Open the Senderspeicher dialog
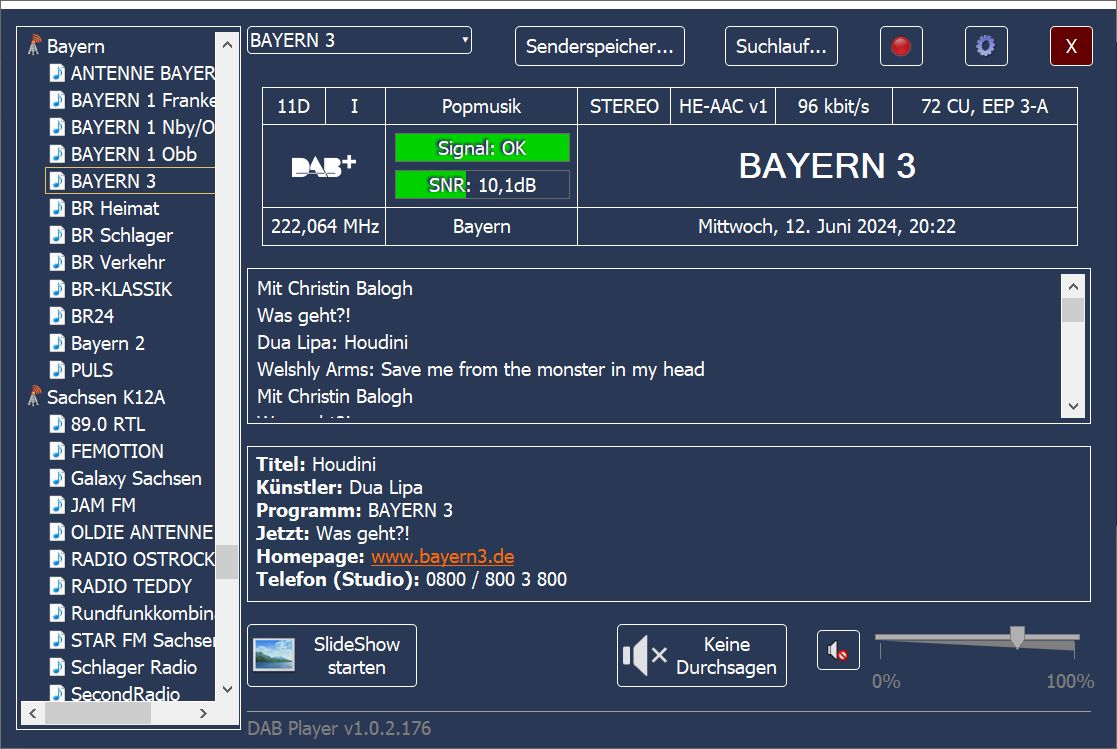This screenshot has width=1117, height=749. pos(600,47)
